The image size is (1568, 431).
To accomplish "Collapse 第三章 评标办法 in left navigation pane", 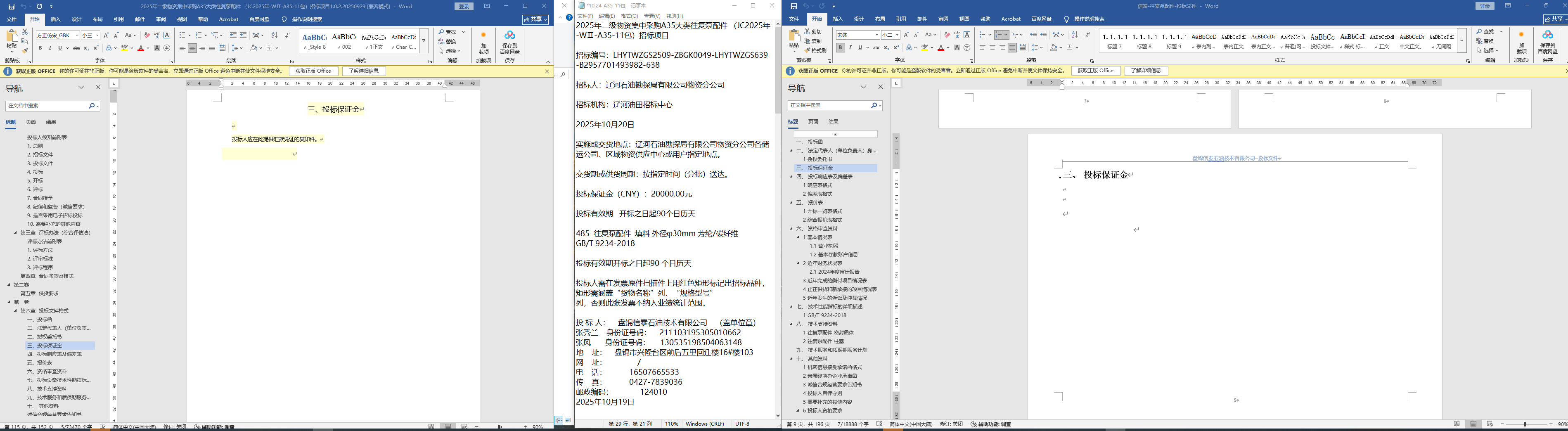I will point(16,232).
